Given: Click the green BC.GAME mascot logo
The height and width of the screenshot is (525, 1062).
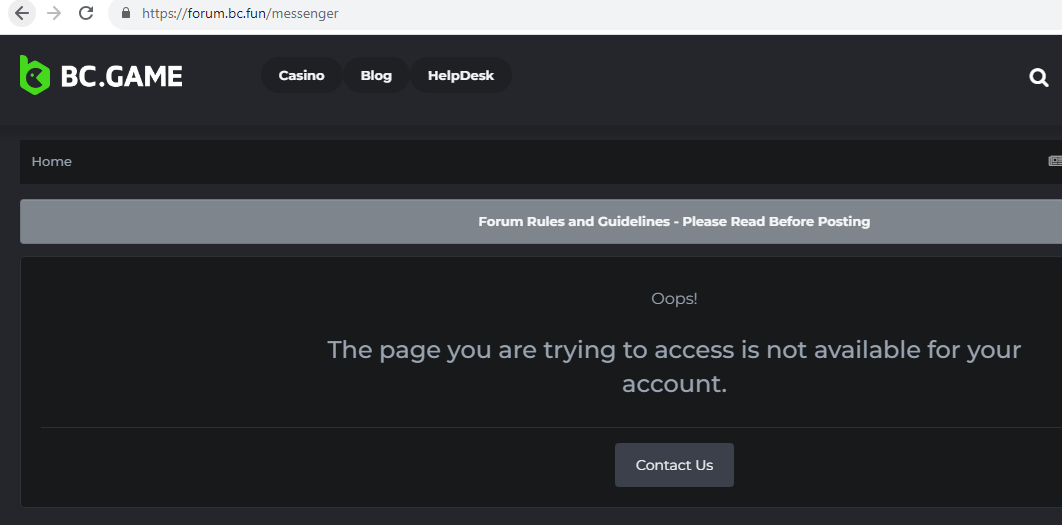Looking at the screenshot, I should [x=35, y=75].
